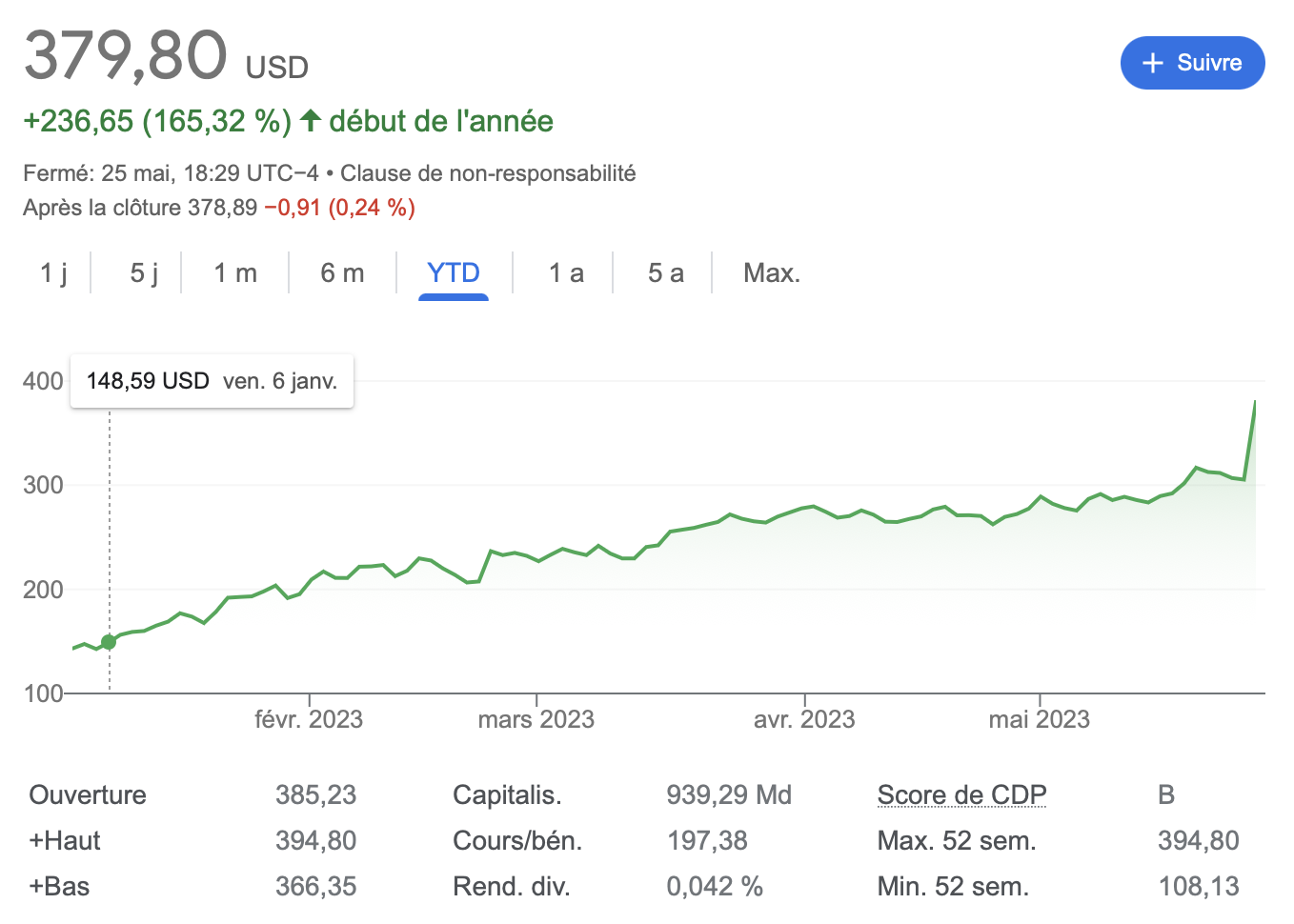Switch to the 5 j range tab
1294x924 pixels.
point(144,273)
